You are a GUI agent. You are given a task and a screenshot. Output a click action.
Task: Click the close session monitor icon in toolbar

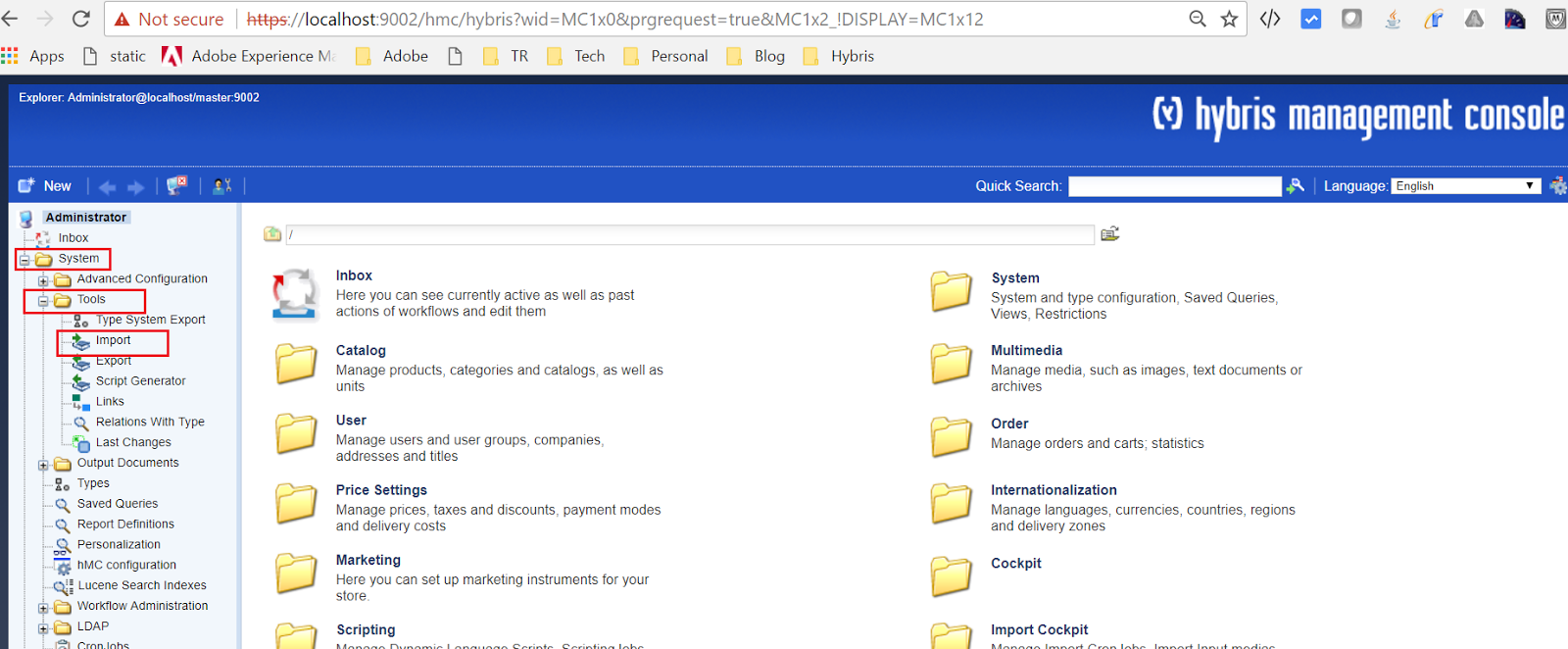click(177, 185)
